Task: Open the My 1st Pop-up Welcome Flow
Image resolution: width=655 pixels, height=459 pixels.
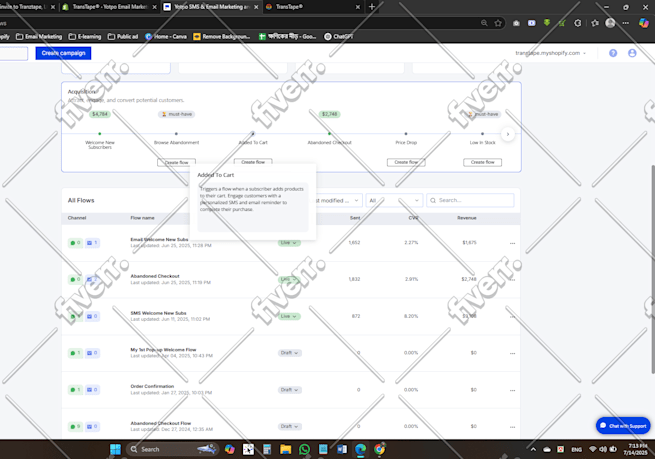Action: (x=163, y=350)
